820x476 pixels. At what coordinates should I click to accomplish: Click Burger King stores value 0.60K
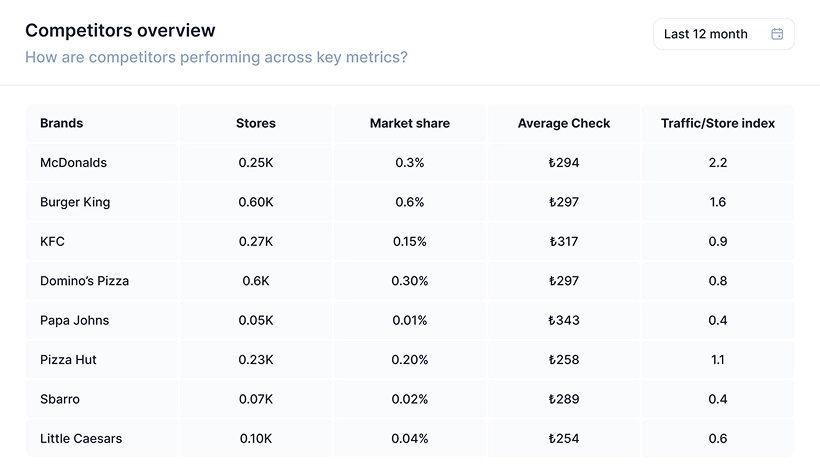256,202
